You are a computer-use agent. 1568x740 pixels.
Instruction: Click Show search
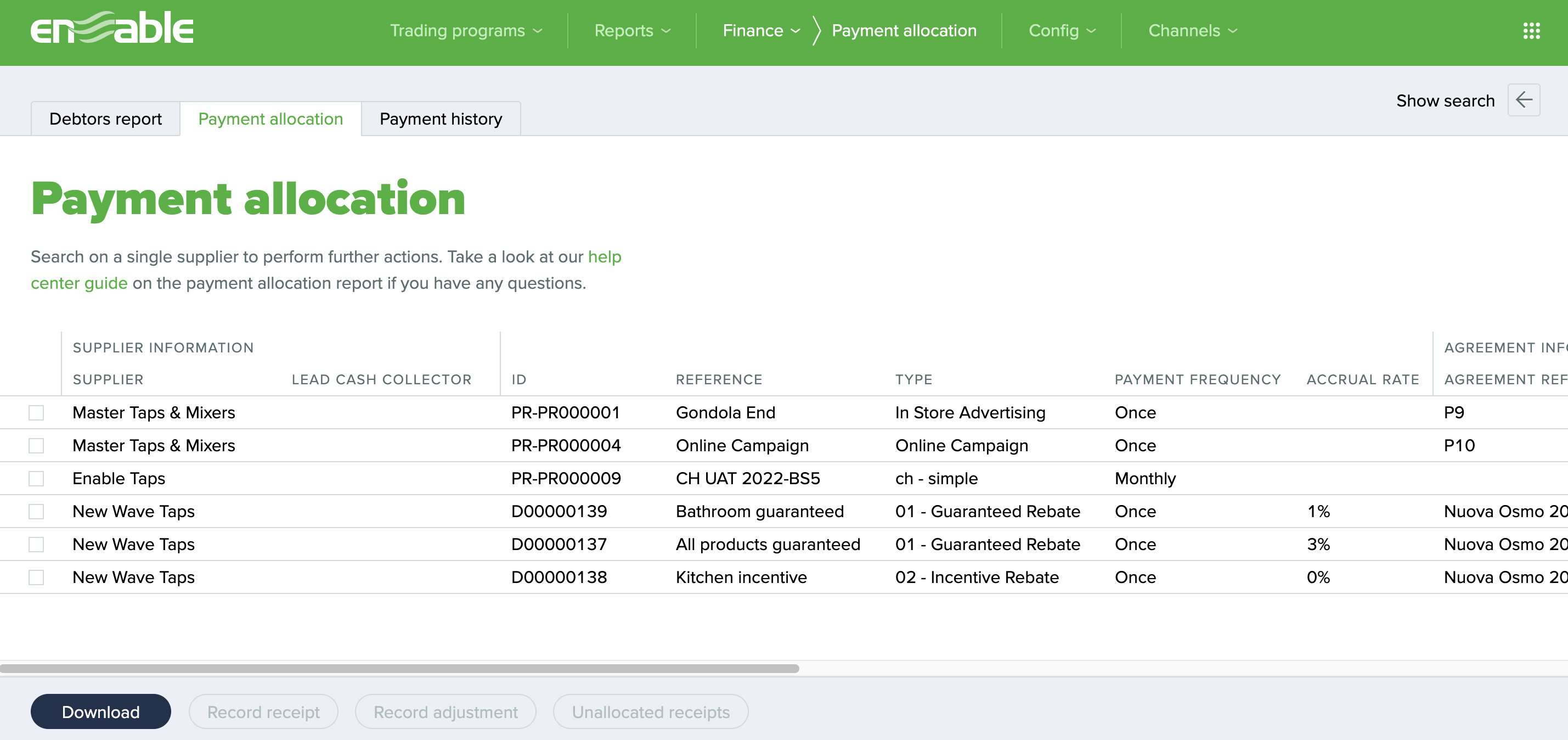(1446, 100)
